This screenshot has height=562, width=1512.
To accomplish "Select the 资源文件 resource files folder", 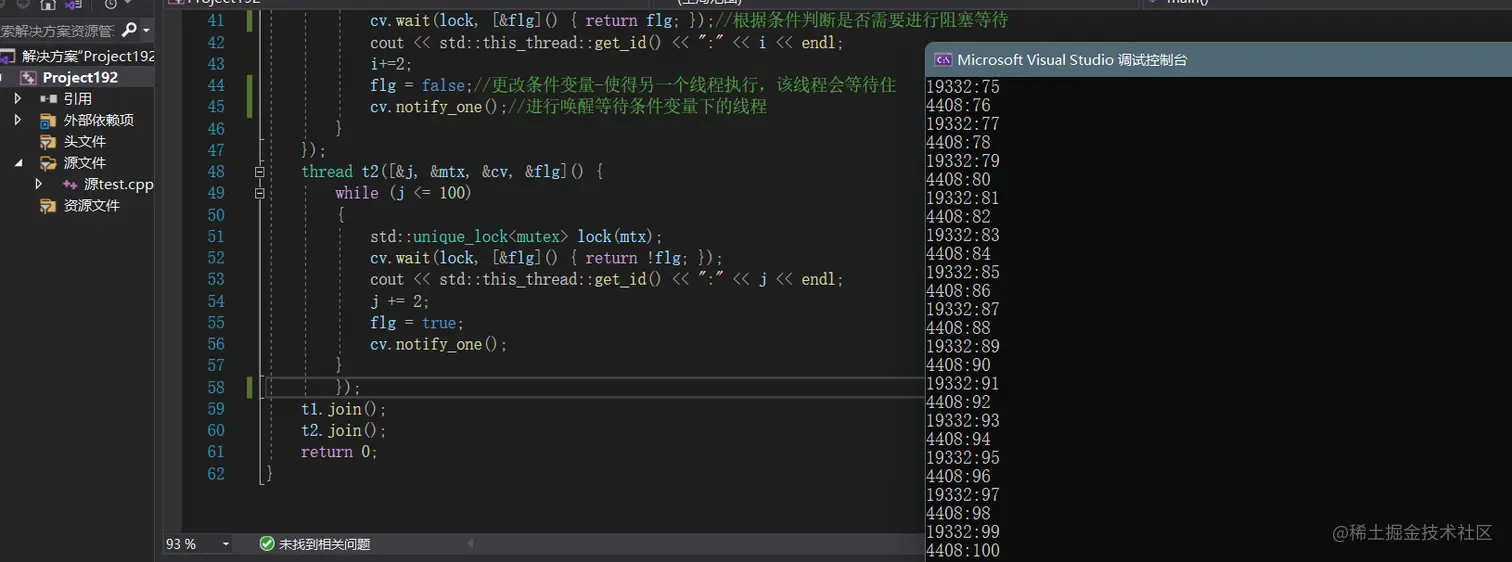I will 92,205.
